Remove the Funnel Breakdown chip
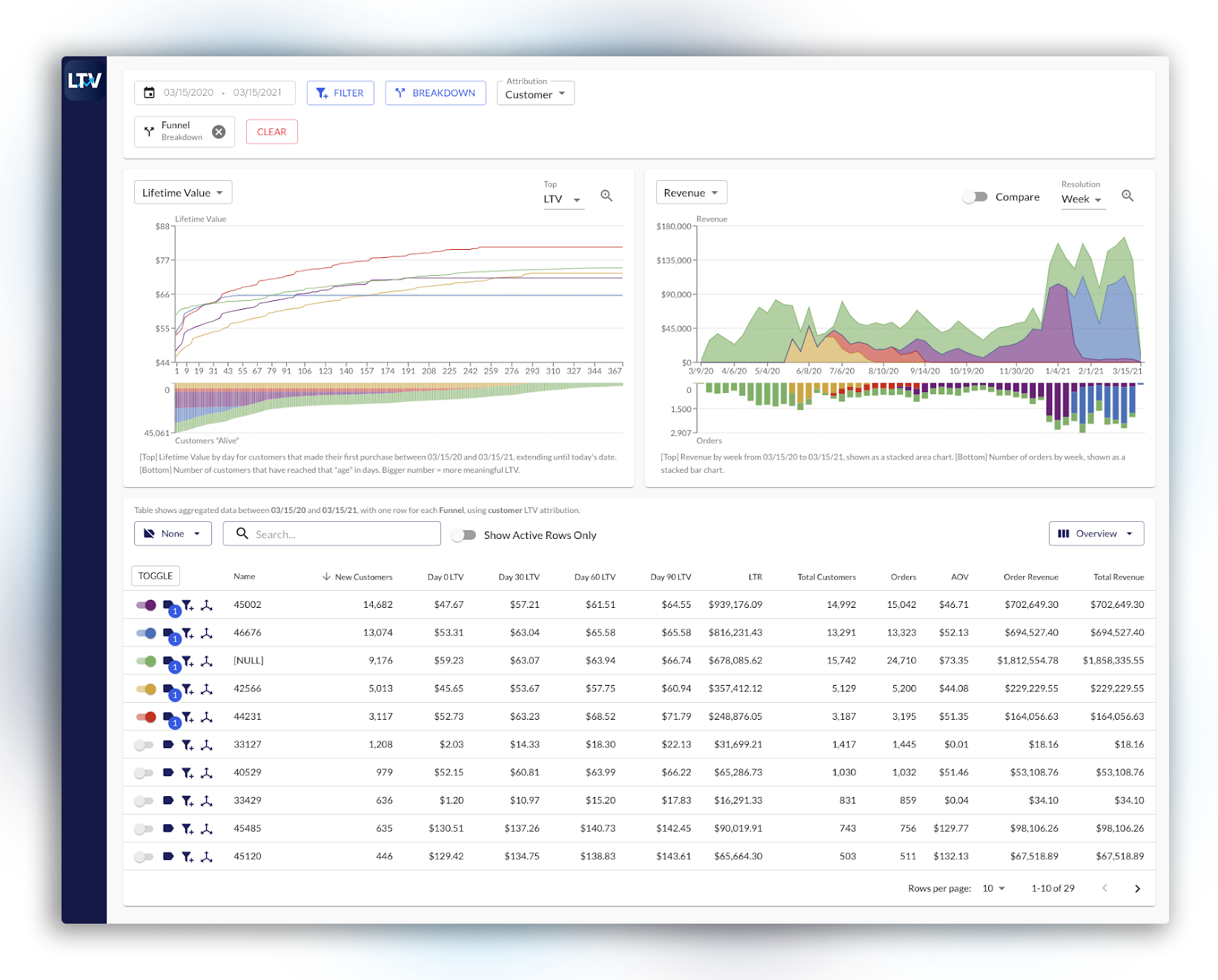Viewport: 1218px width, 980px height. point(219,132)
